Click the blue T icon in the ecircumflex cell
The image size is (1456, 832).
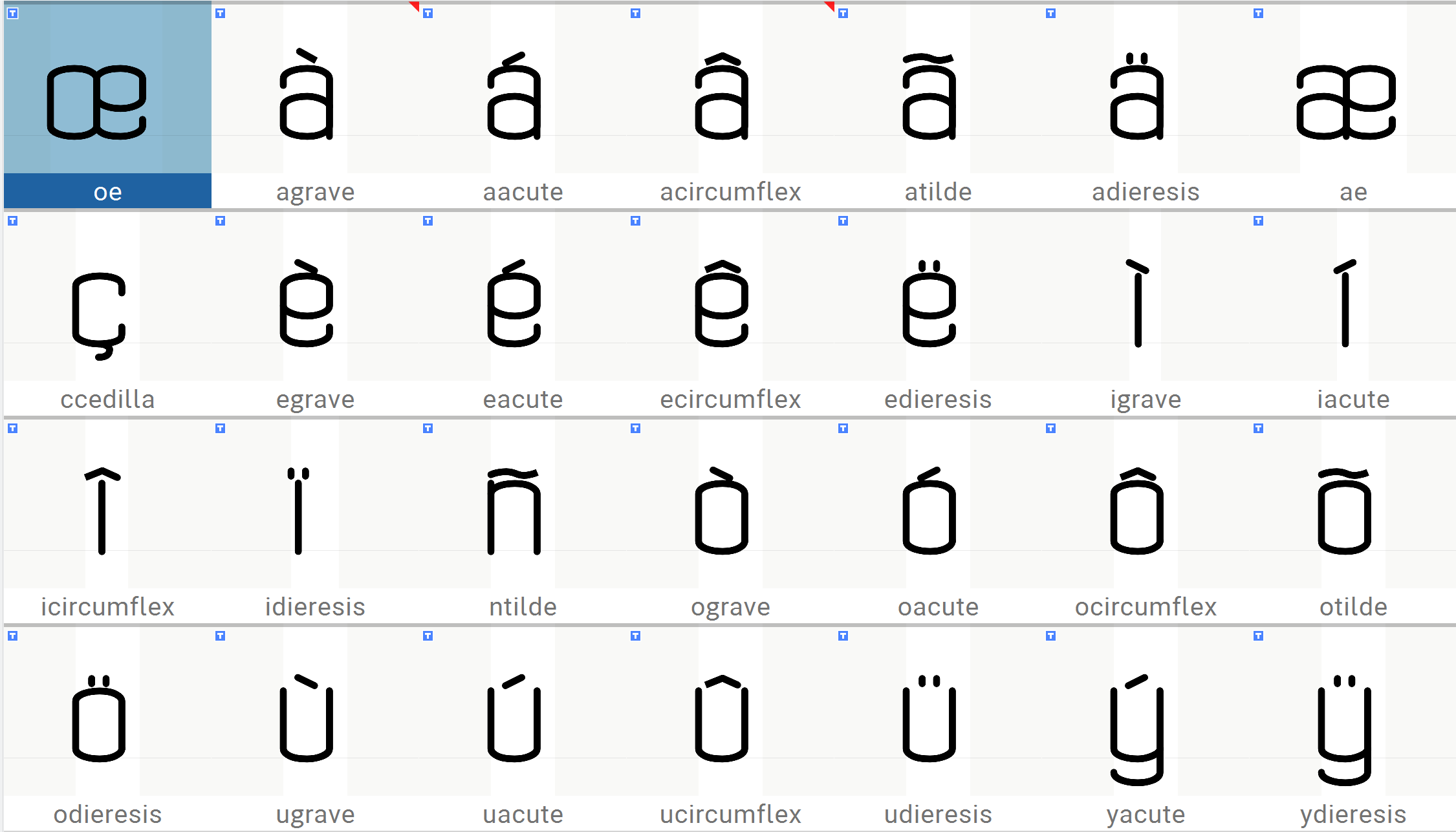(x=636, y=221)
